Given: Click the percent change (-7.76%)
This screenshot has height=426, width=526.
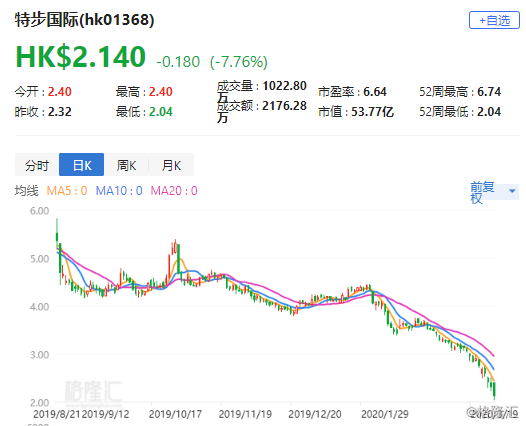Looking at the screenshot, I should point(239,62).
